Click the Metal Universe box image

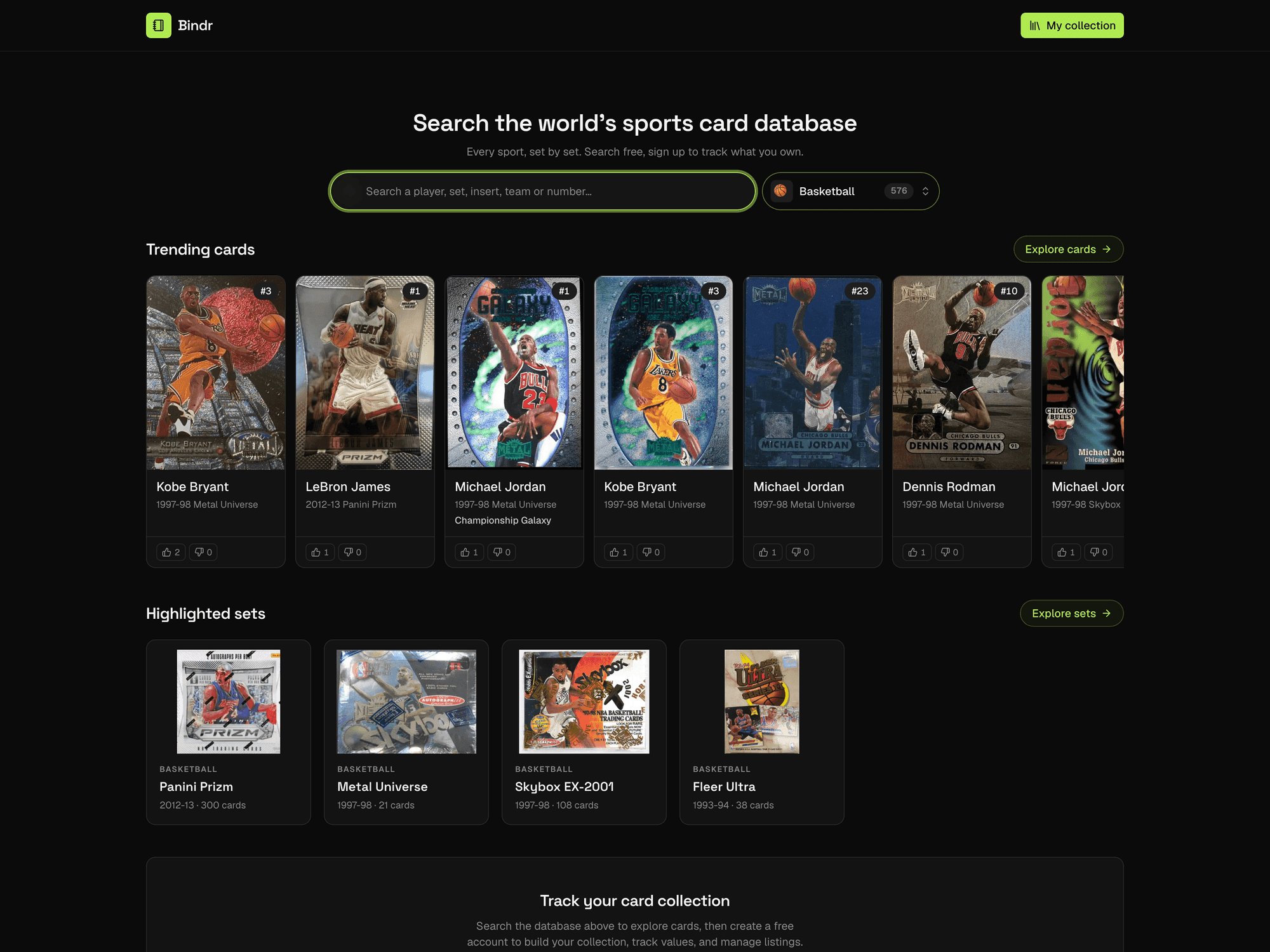click(406, 702)
